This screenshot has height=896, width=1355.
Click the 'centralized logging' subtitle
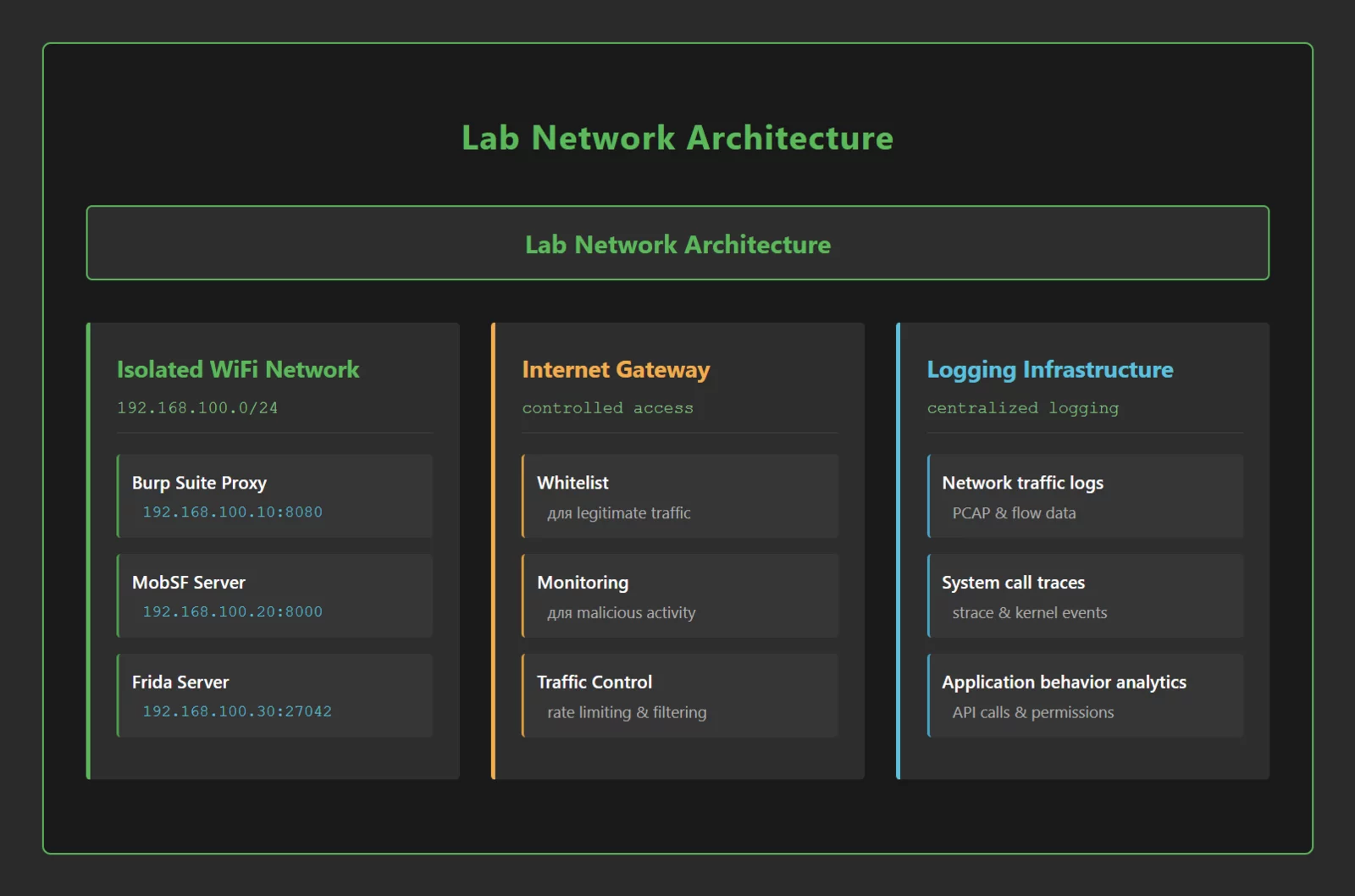pyautogui.click(x=1023, y=408)
